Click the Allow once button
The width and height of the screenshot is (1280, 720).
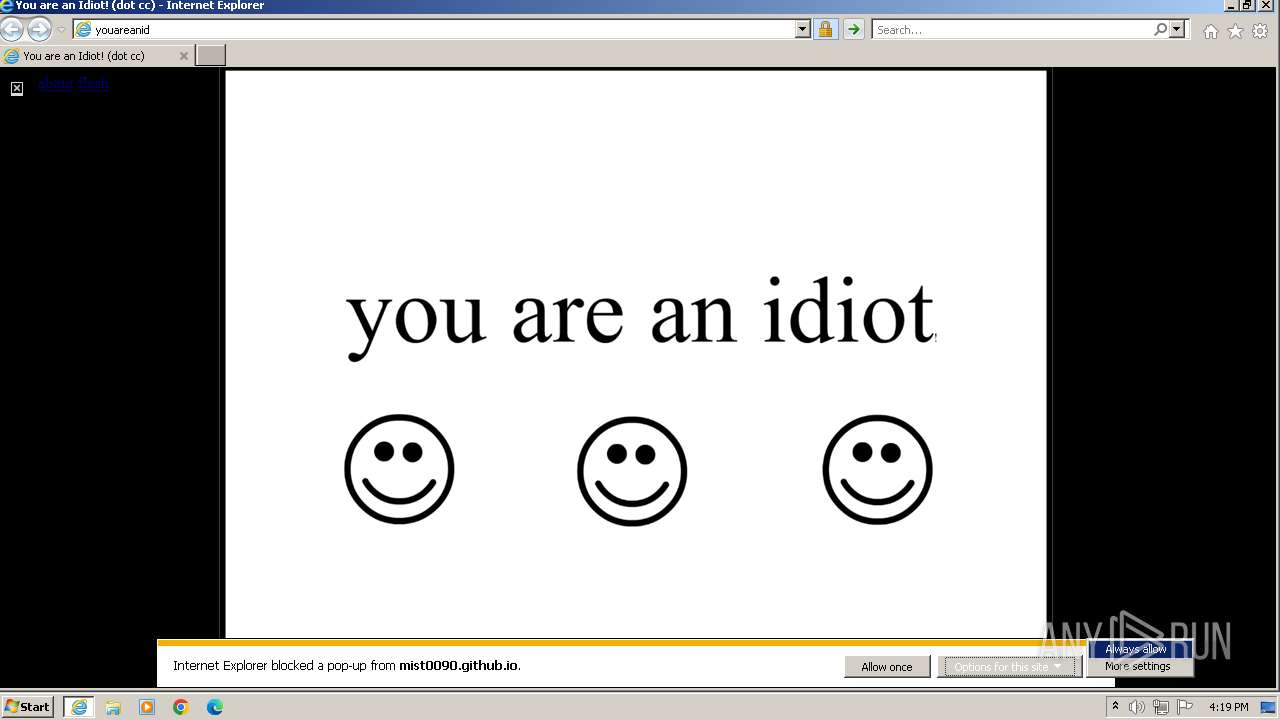(887, 667)
